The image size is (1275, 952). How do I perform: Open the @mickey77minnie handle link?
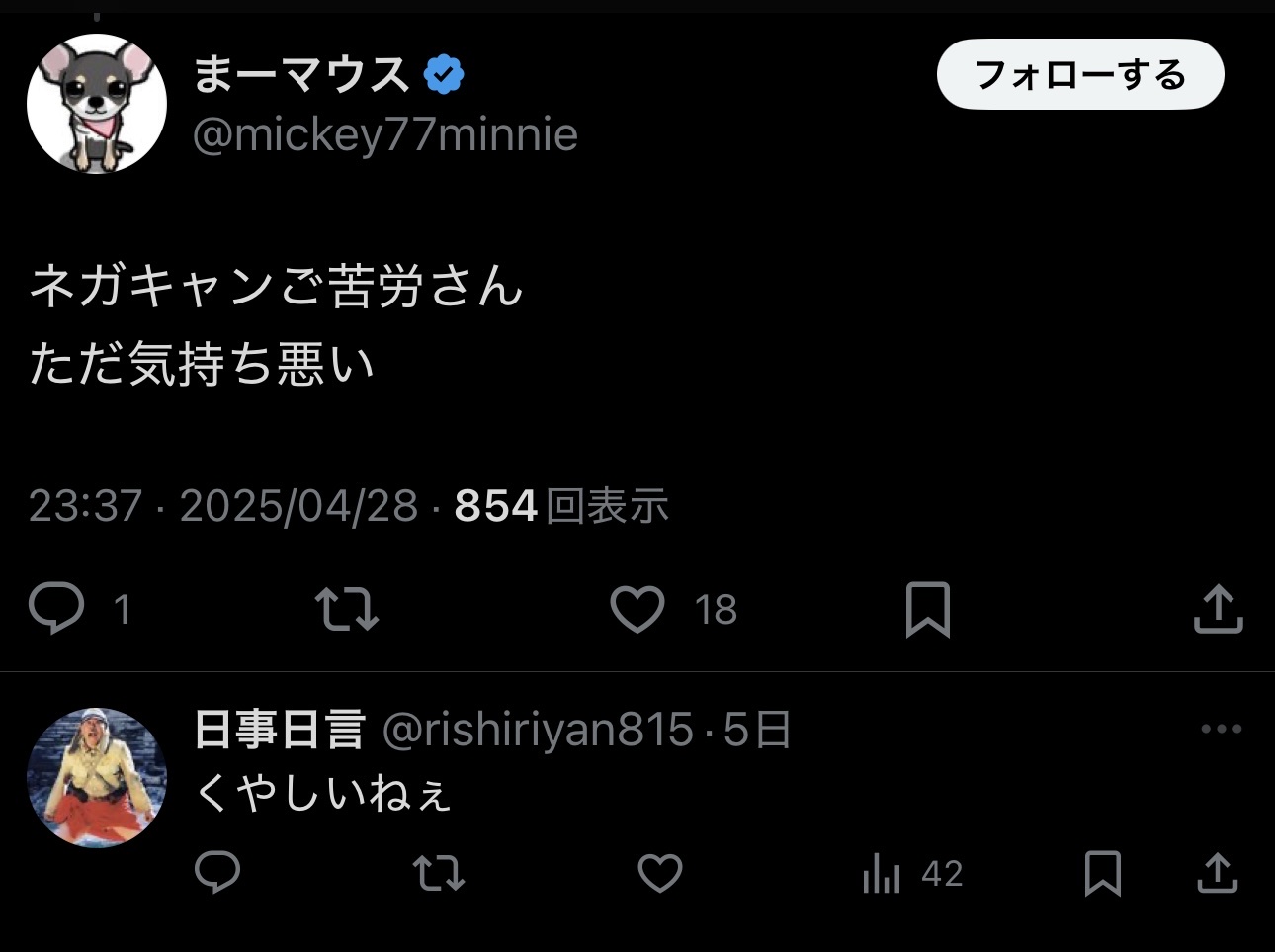click(x=384, y=134)
